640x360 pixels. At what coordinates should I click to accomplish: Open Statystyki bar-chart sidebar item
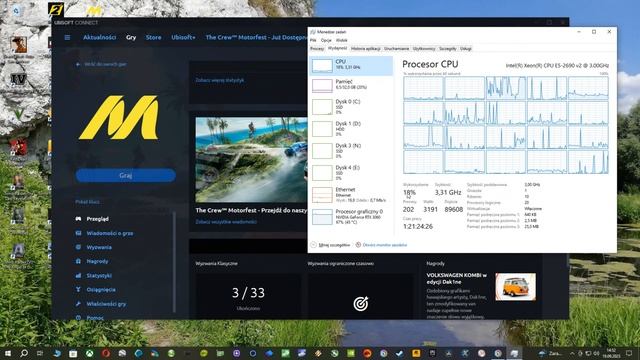pyautogui.click(x=93, y=276)
